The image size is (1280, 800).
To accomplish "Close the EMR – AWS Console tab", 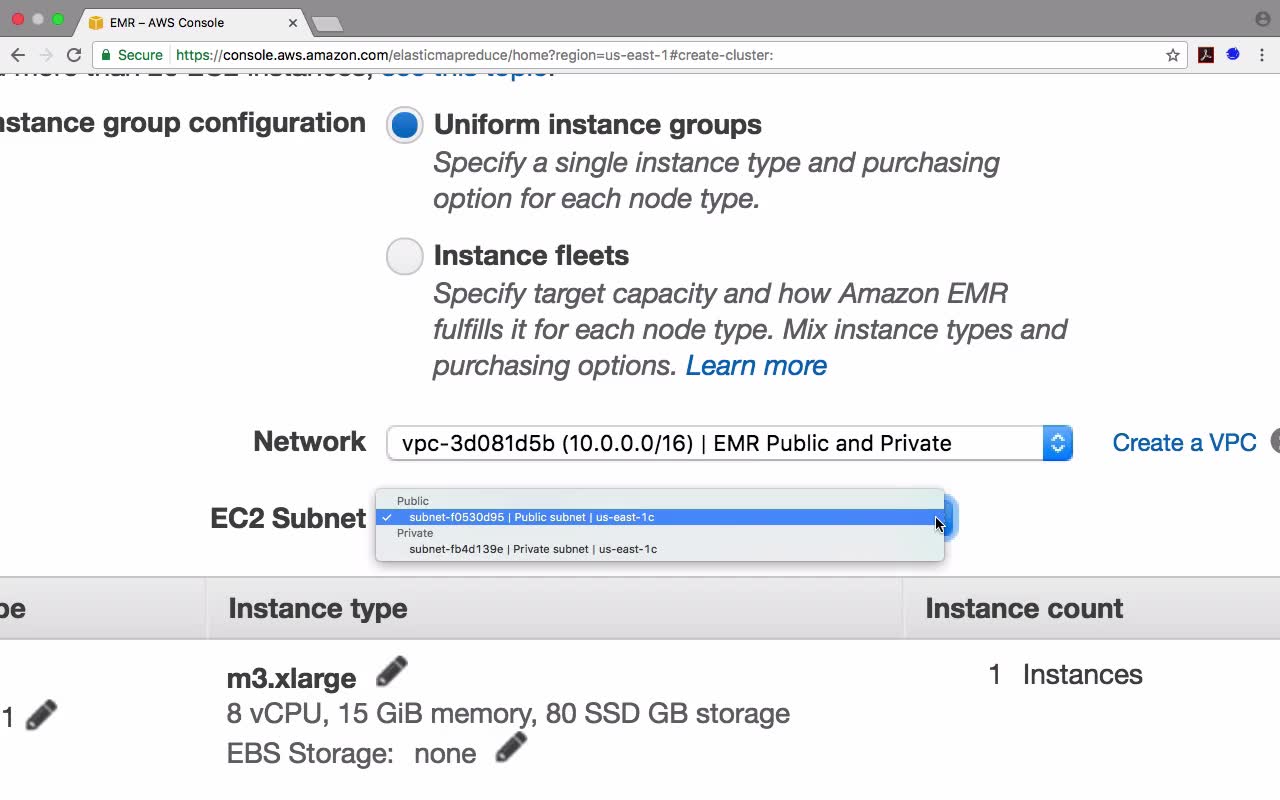I will [x=293, y=22].
